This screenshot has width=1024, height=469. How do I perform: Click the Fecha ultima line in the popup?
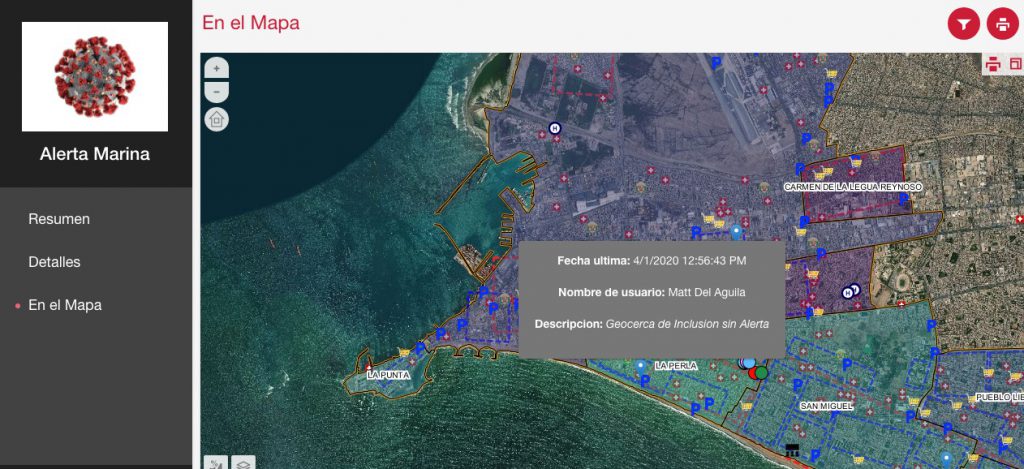652,261
